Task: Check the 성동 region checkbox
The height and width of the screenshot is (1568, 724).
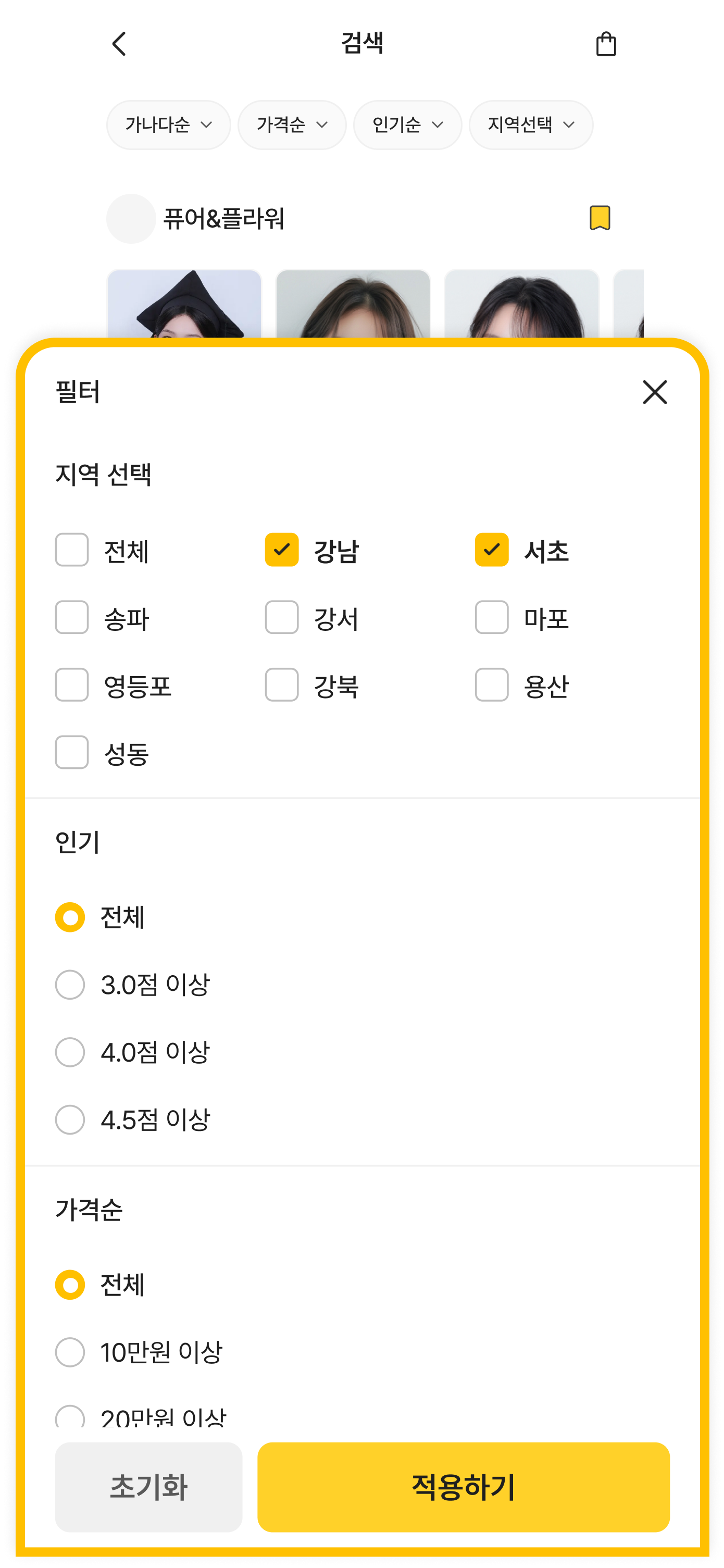Action: coord(72,752)
